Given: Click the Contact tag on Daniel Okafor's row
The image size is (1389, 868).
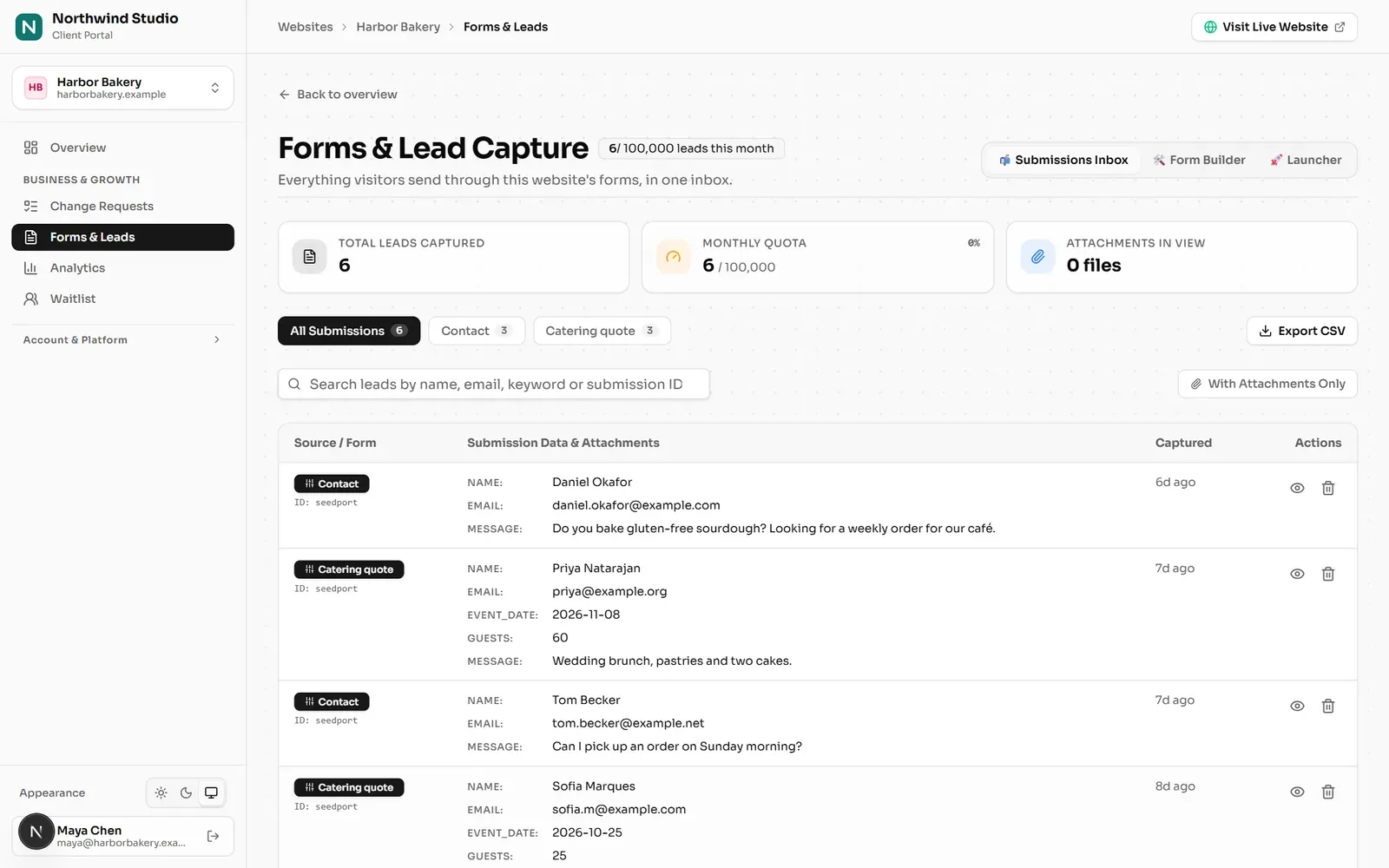Looking at the screenshot, I should click(x=332, y=483).
